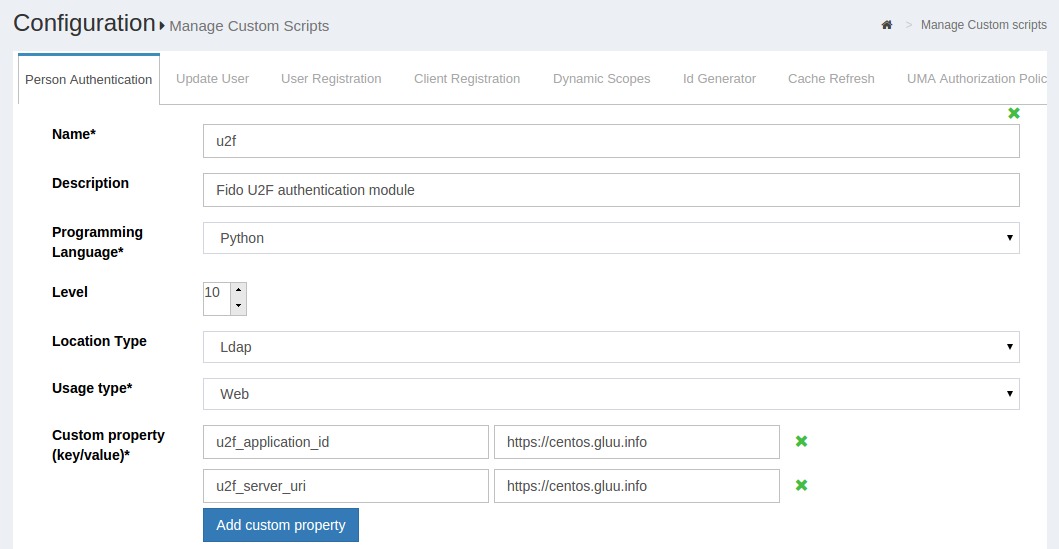Delete the u2f_server_uri custom property
The width and height of the screenshot is (1059, 549).
(x=801, y=485)
